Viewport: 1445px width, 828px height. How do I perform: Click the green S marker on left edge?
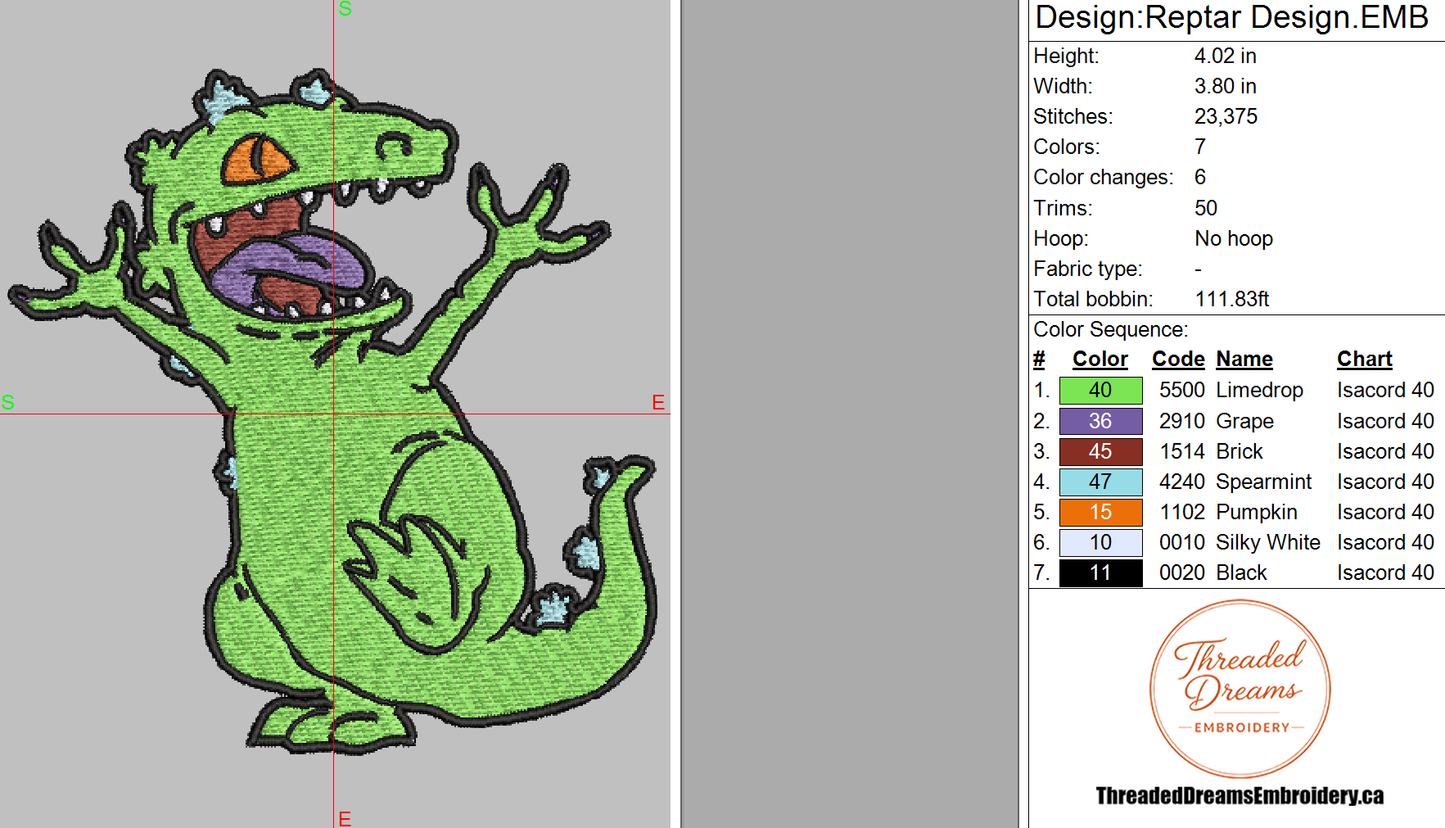(x=8, y=403)
